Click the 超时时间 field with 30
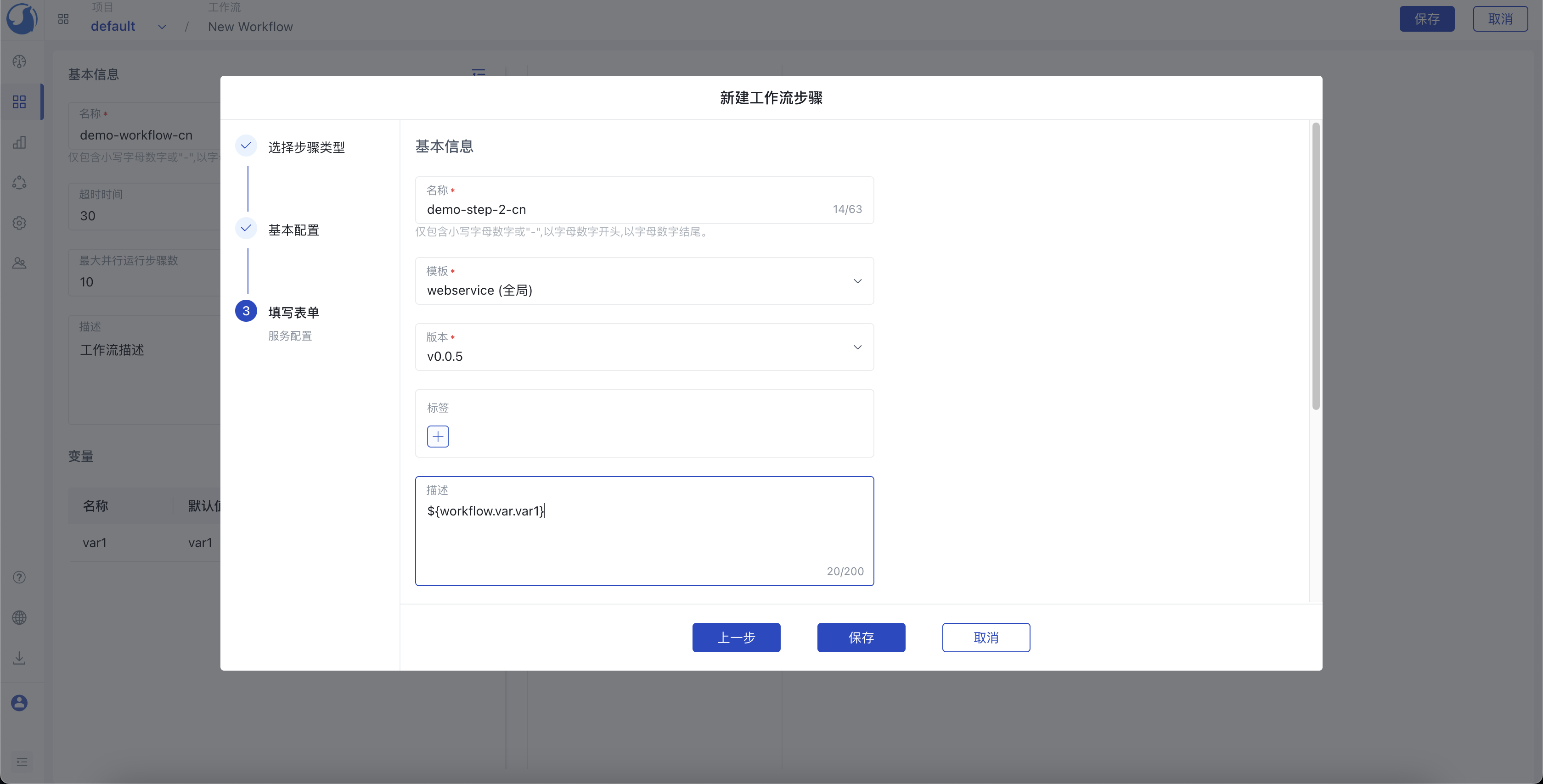 pos(144,207)
